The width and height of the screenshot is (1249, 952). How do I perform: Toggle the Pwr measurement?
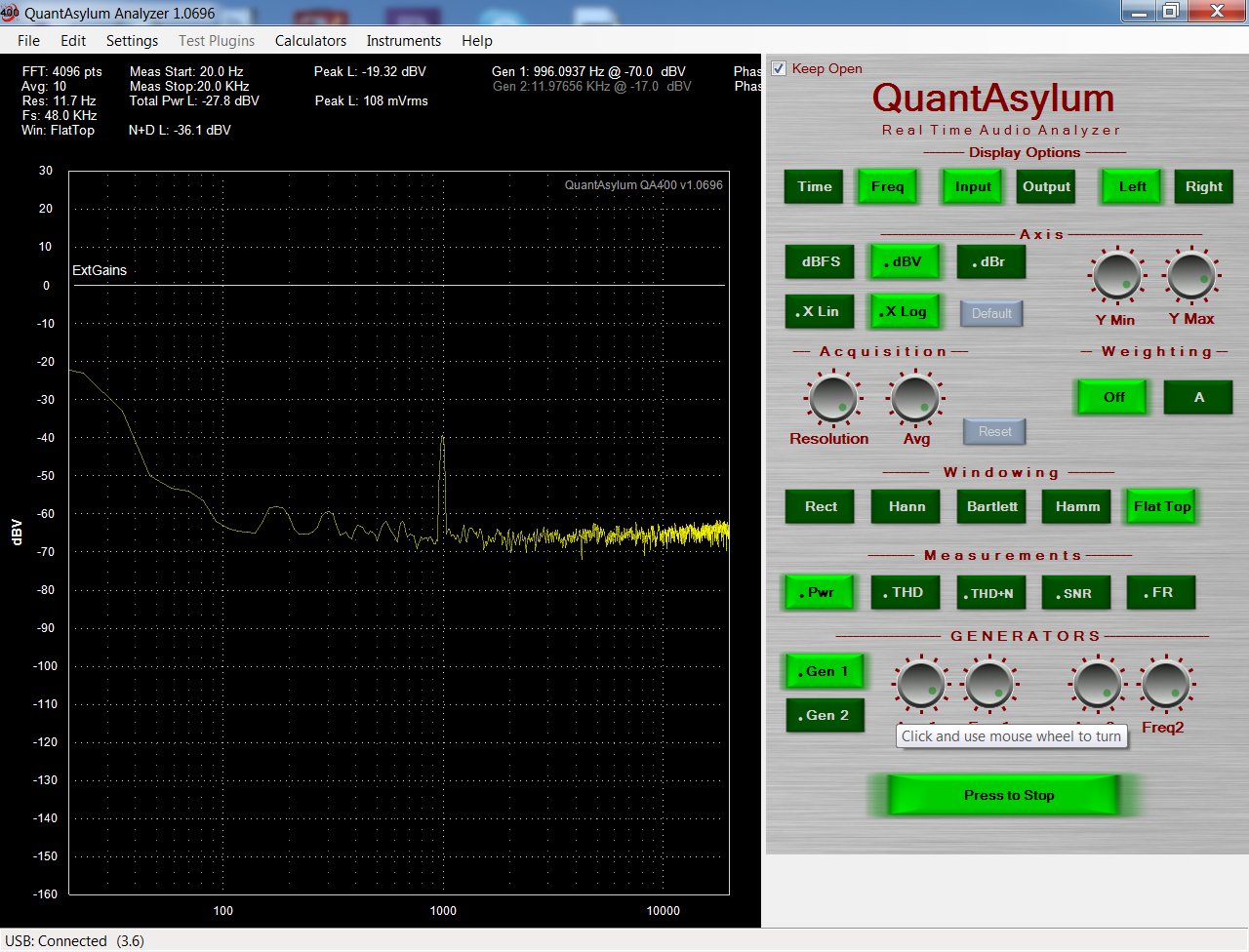point(820,592)
